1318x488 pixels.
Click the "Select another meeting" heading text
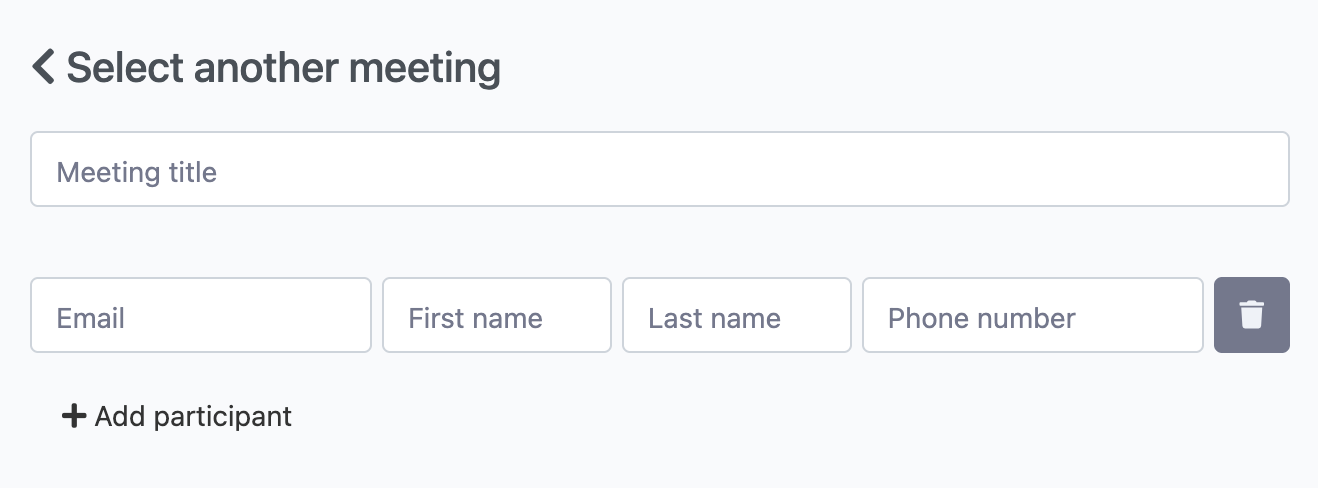(283, 68)
